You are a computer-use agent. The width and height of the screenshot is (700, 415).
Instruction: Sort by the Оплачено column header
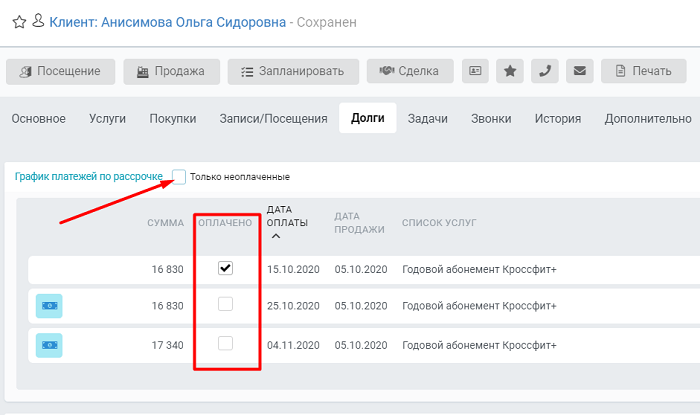tap(225, 223)
